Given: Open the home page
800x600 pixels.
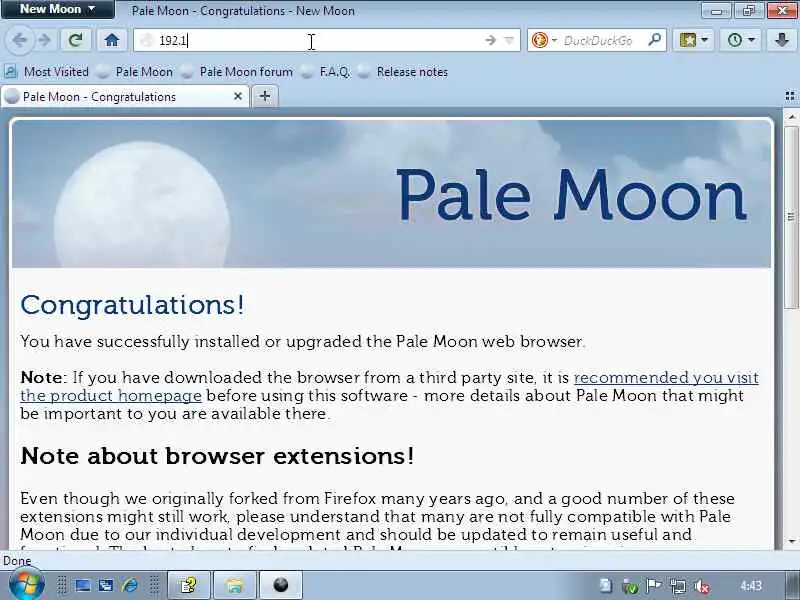Looking at the screenshot, I should (x=112, y=40).
